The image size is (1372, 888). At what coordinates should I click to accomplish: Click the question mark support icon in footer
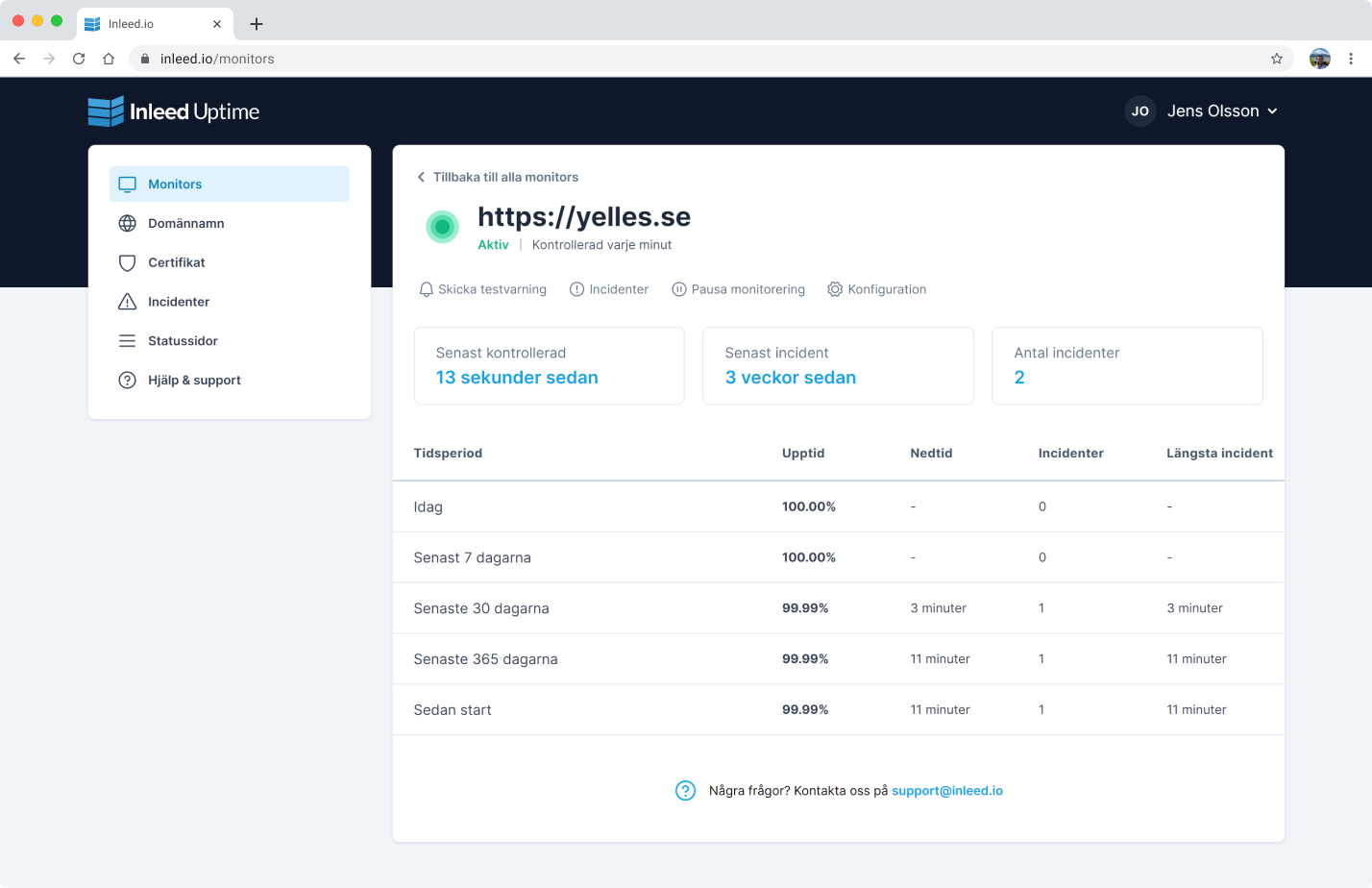click(x=685, y=791)
